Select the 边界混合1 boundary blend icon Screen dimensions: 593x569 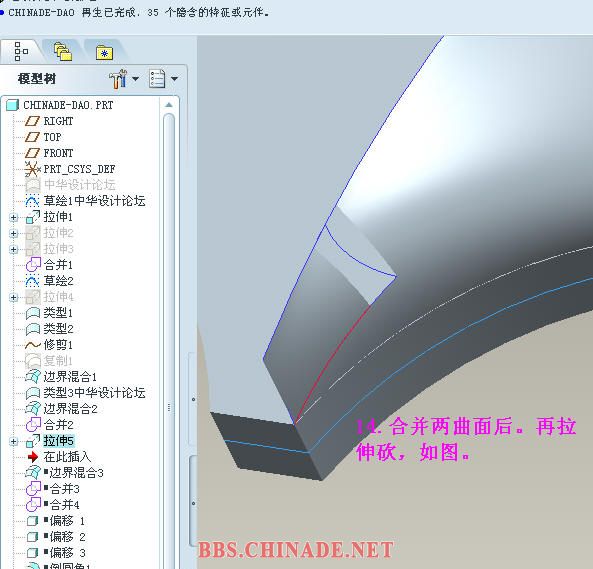pyautogui.click(x=33, y=377)
